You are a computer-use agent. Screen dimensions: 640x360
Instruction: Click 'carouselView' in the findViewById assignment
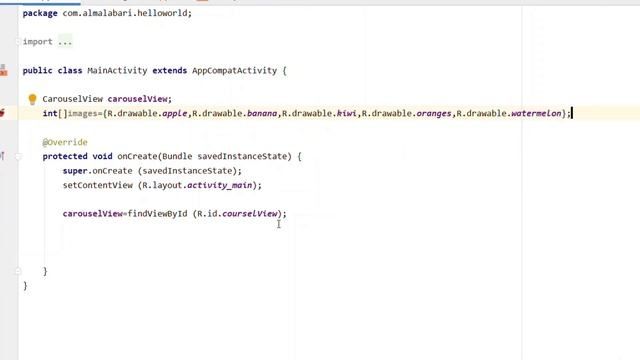[x=93, y=213]
